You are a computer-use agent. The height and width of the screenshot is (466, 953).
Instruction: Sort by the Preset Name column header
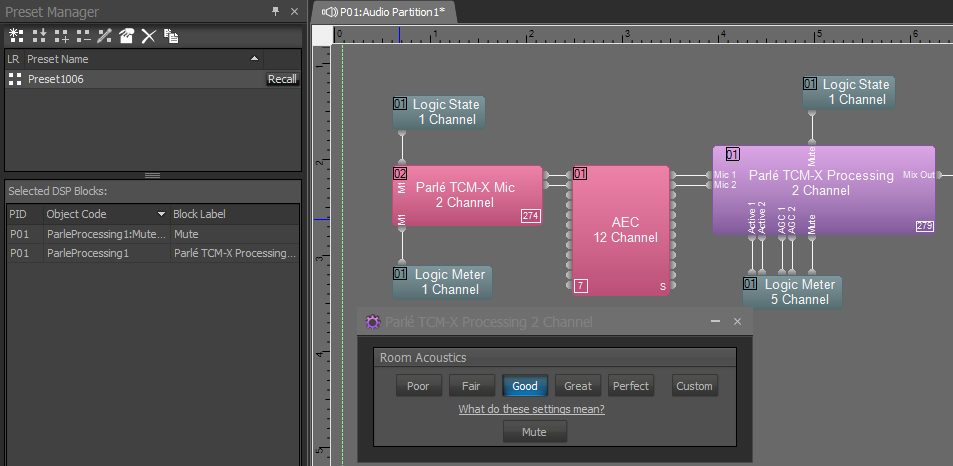click(x=144, y=59)
